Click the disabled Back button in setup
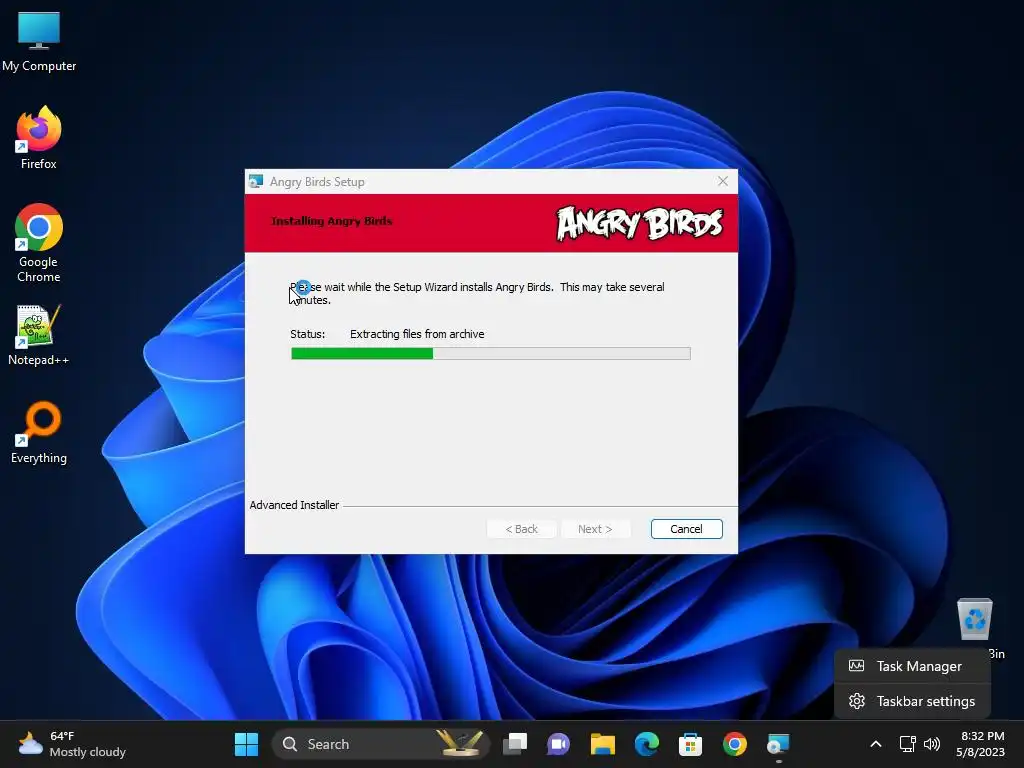This screenshot has width=1024, height=768. pyautogui.click(x=521, y=529)
